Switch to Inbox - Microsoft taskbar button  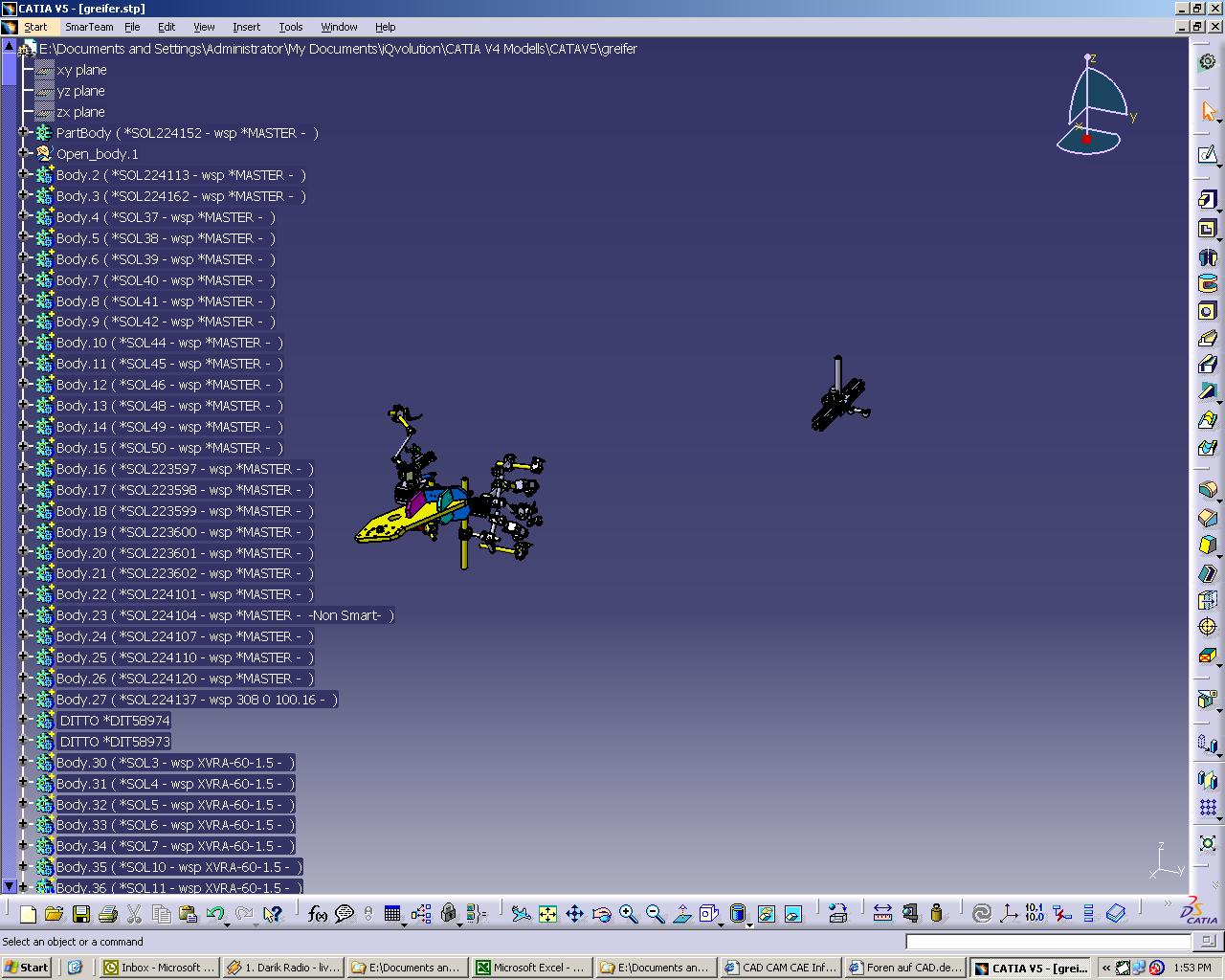tap(160, 967)
